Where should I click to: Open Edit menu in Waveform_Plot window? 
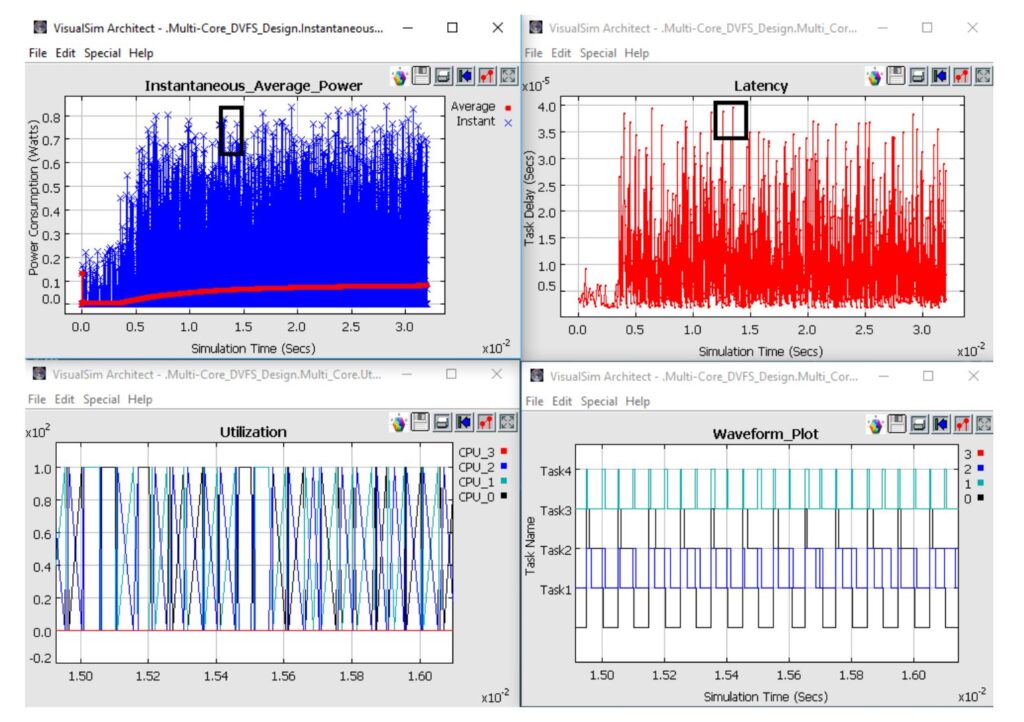coord(562,401)
